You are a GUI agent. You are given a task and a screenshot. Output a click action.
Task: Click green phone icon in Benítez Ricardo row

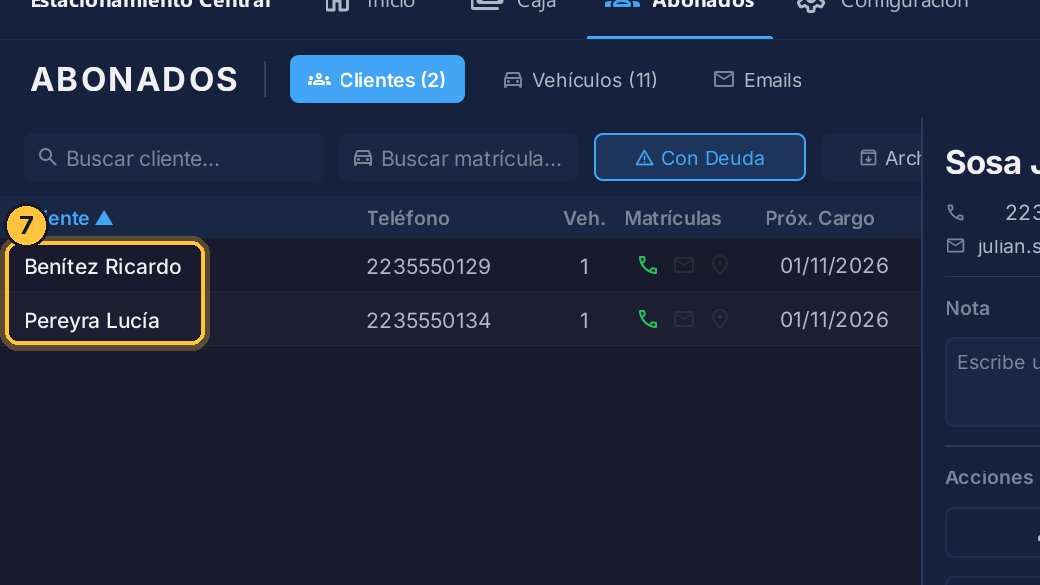click(x=647, y=265)
